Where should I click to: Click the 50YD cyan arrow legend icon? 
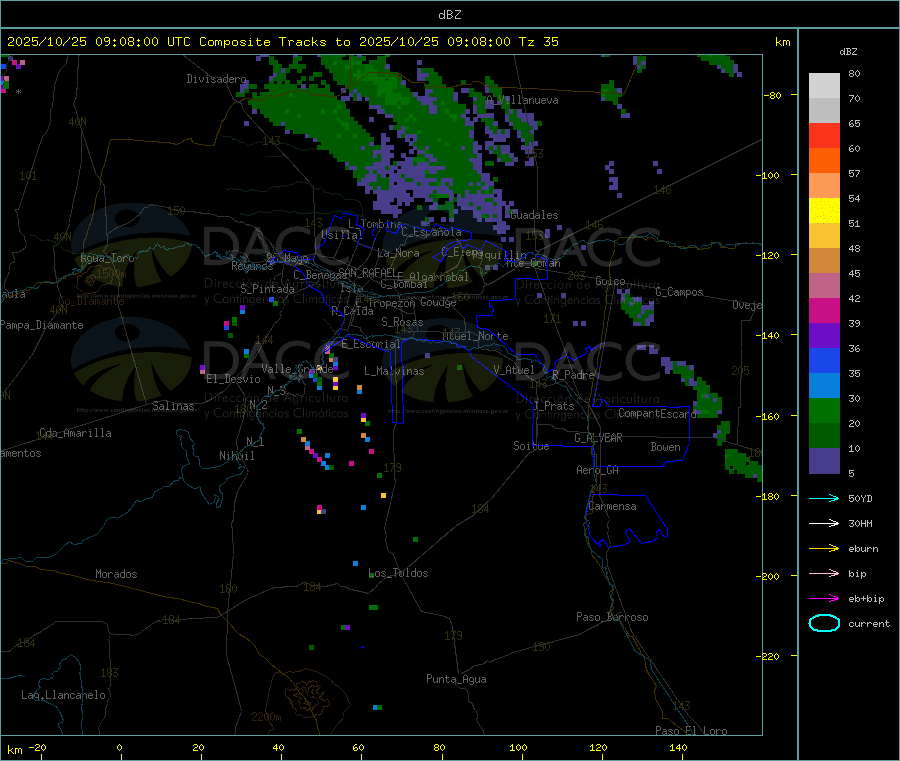pos(824,498)
